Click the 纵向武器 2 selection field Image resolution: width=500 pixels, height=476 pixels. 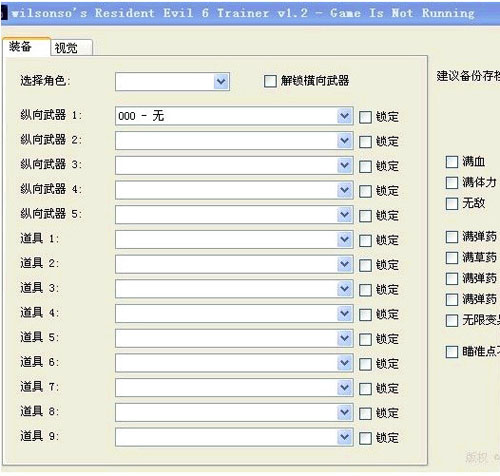(x=234, y=141)
